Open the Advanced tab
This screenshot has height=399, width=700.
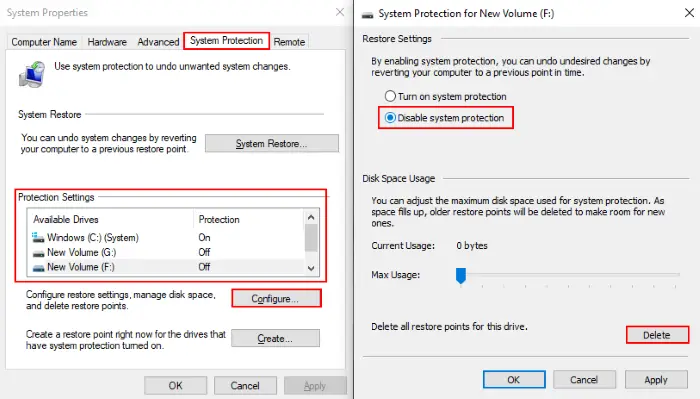[x=158, y=42]
